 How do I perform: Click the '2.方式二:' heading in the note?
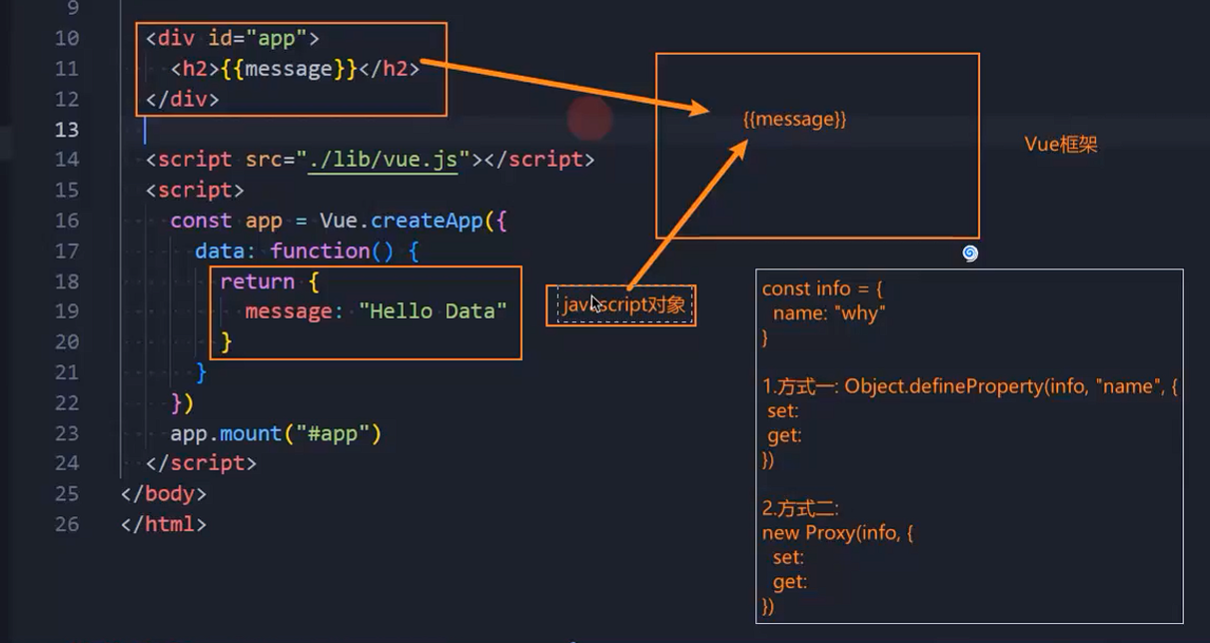click(800, 509)
